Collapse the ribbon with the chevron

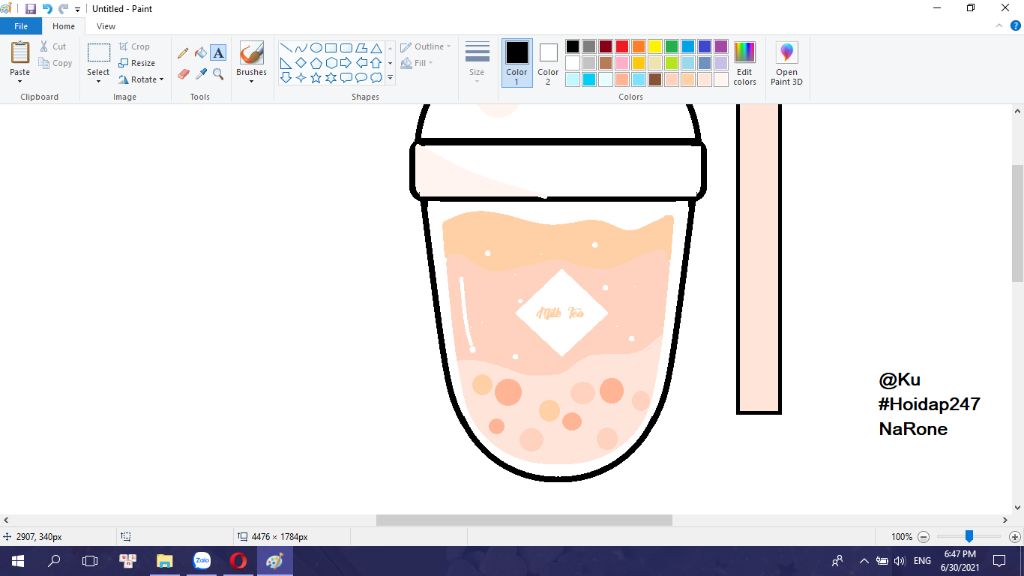coord(999,26)
